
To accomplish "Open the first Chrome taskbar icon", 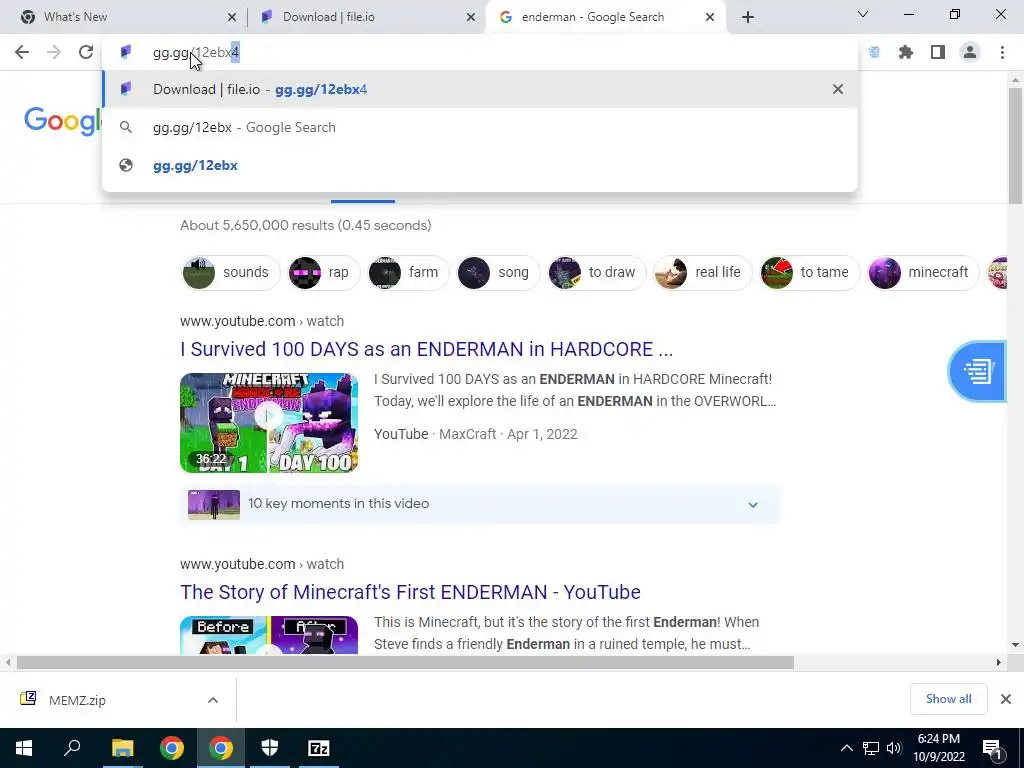I will tap(172, 748).
